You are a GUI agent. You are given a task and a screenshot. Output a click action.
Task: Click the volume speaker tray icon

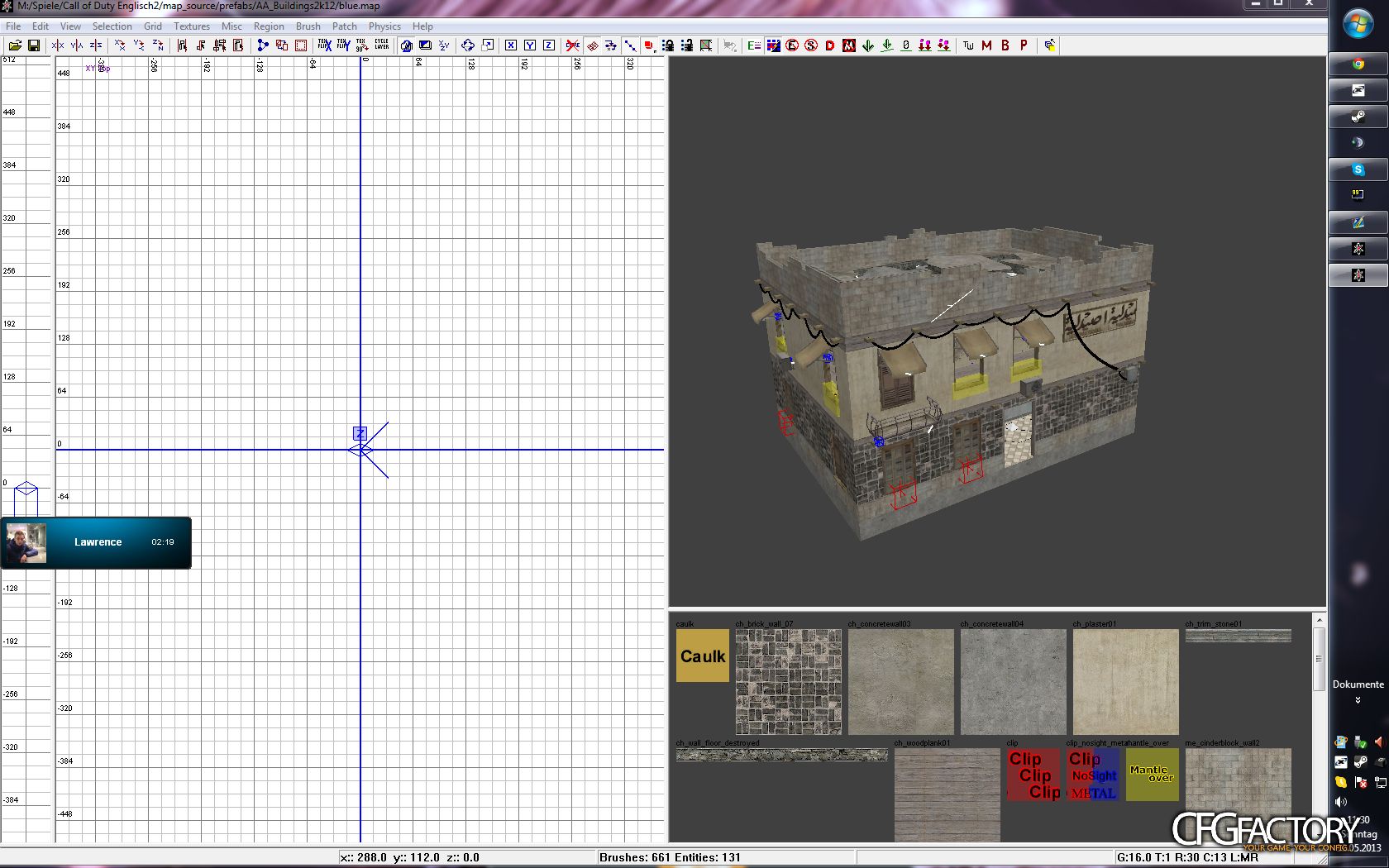point(1341,802)
